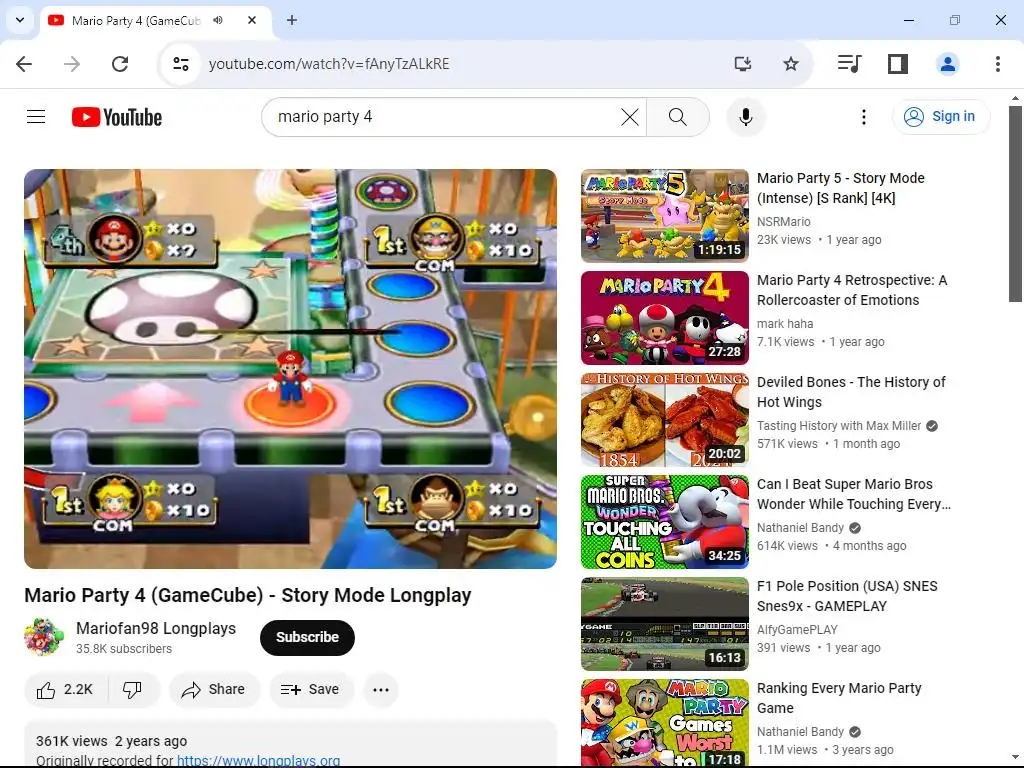The height and width of the screenshot is (768, 1024).
Task: Open F1 Pole Position SNES thumbnail
Action: [665, 624]
